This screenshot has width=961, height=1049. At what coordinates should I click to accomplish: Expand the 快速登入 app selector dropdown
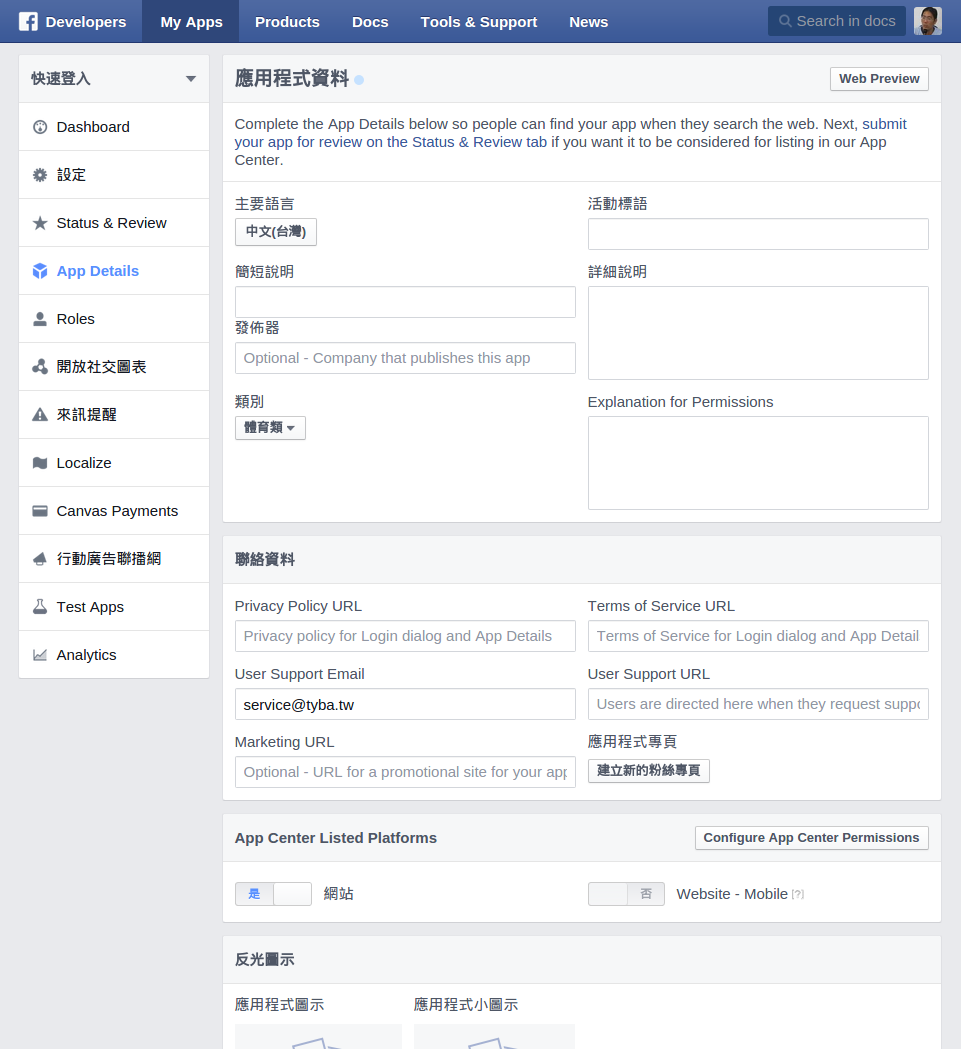(x=190, y=79)
